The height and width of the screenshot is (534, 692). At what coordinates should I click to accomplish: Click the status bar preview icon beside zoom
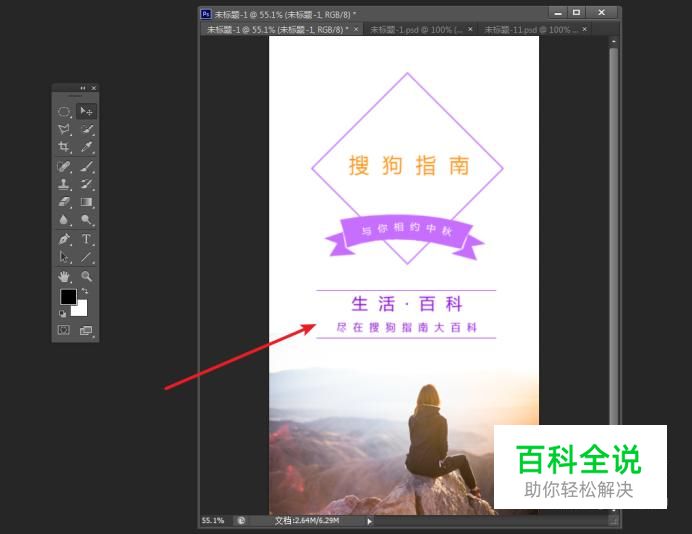[x=241, y=521]
